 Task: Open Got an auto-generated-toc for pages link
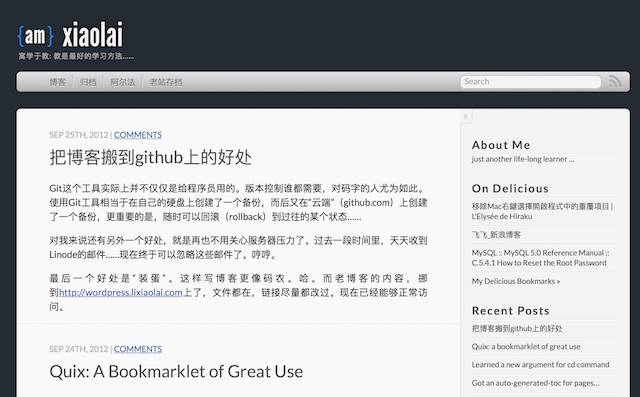coord(536,383)
